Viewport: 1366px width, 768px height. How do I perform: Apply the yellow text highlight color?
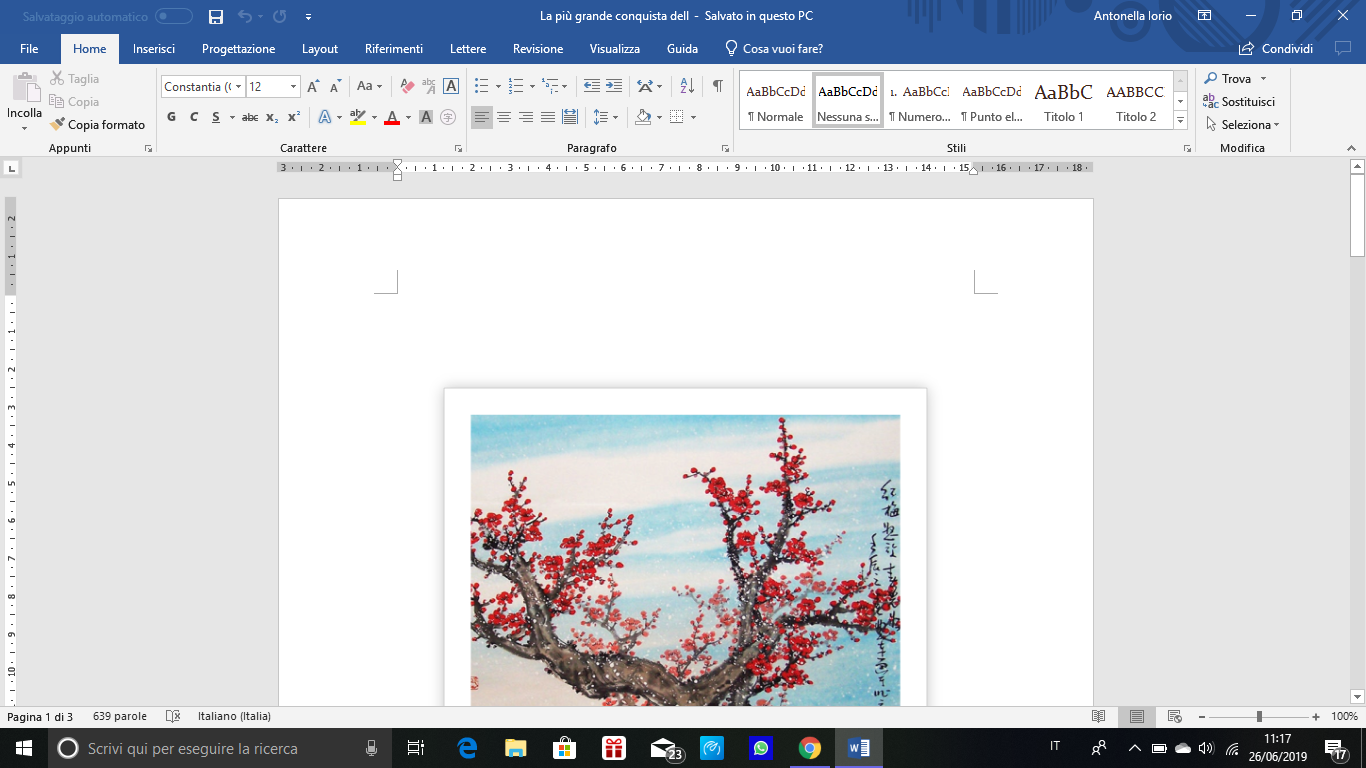pyautogui.click(x=357, y=117)
